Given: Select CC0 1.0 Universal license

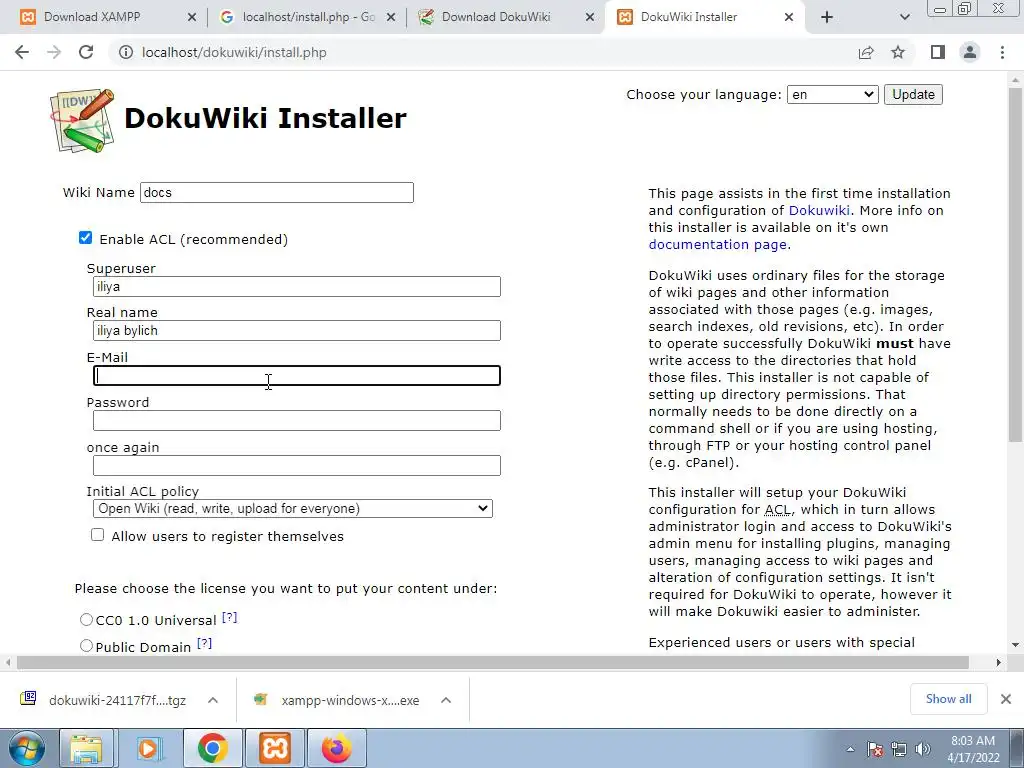Looking at the screenshot, I should pyautogui.click(x=86, y=619).
